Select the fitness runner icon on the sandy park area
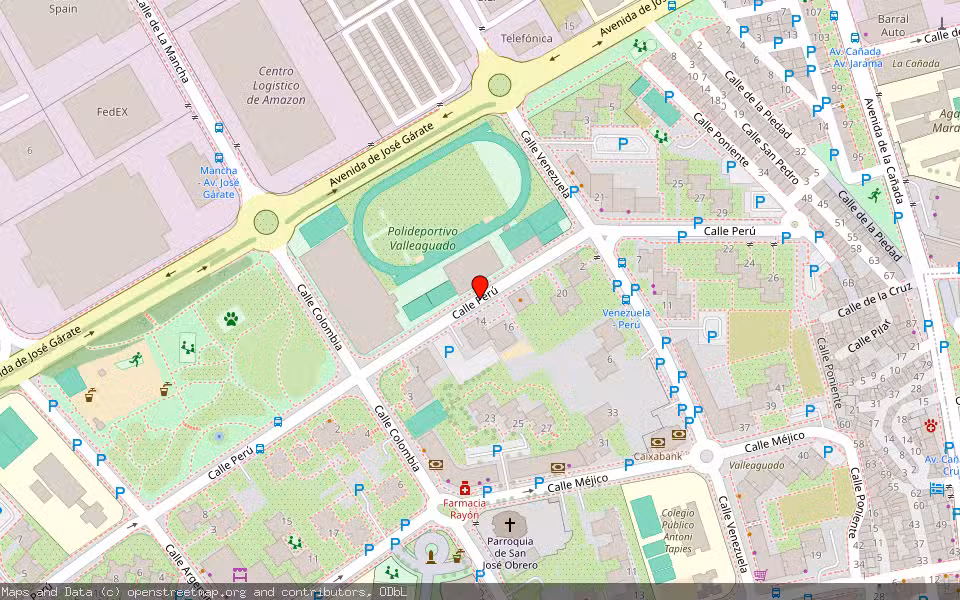The height and width of the screenshot is (600, 960). click(x=135, y=359)
